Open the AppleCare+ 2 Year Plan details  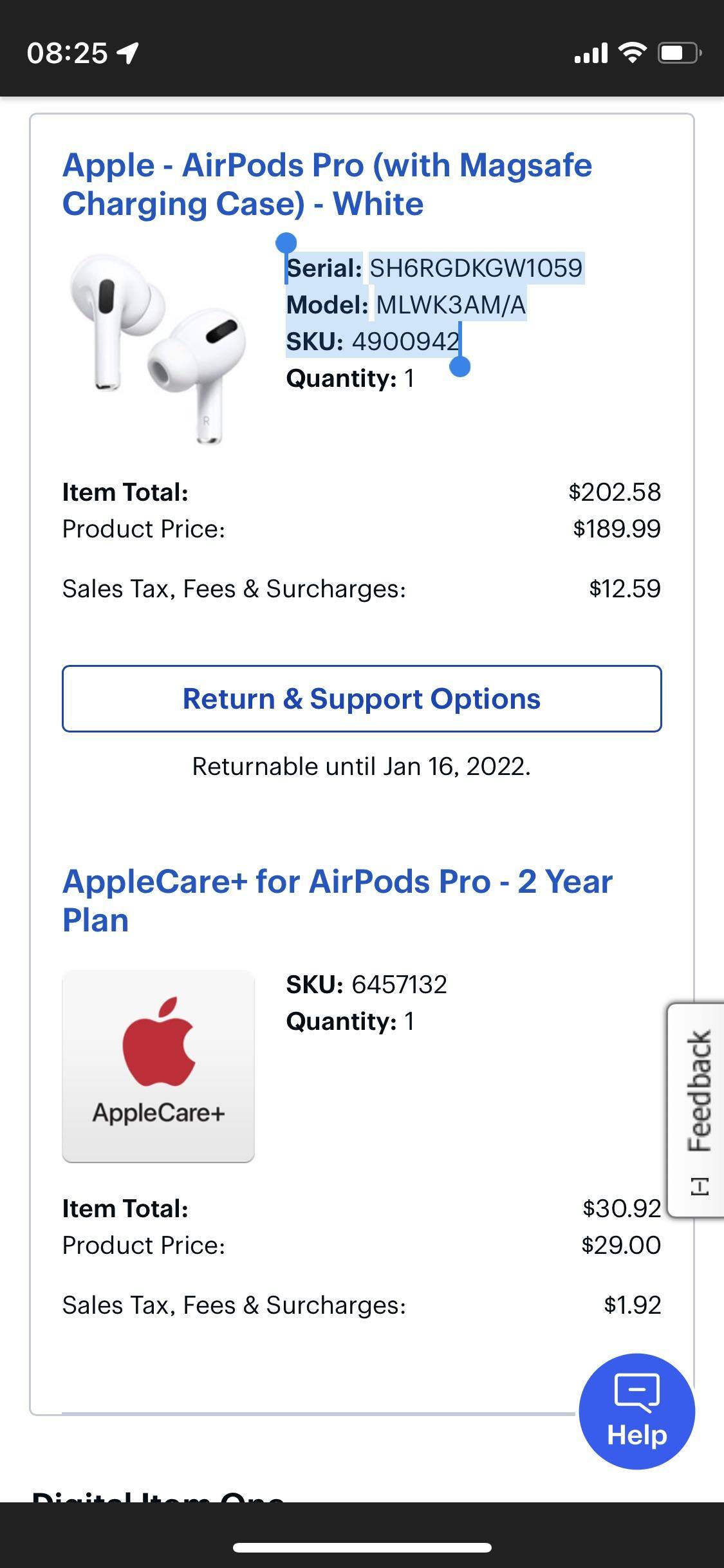[x=337, y=900]
